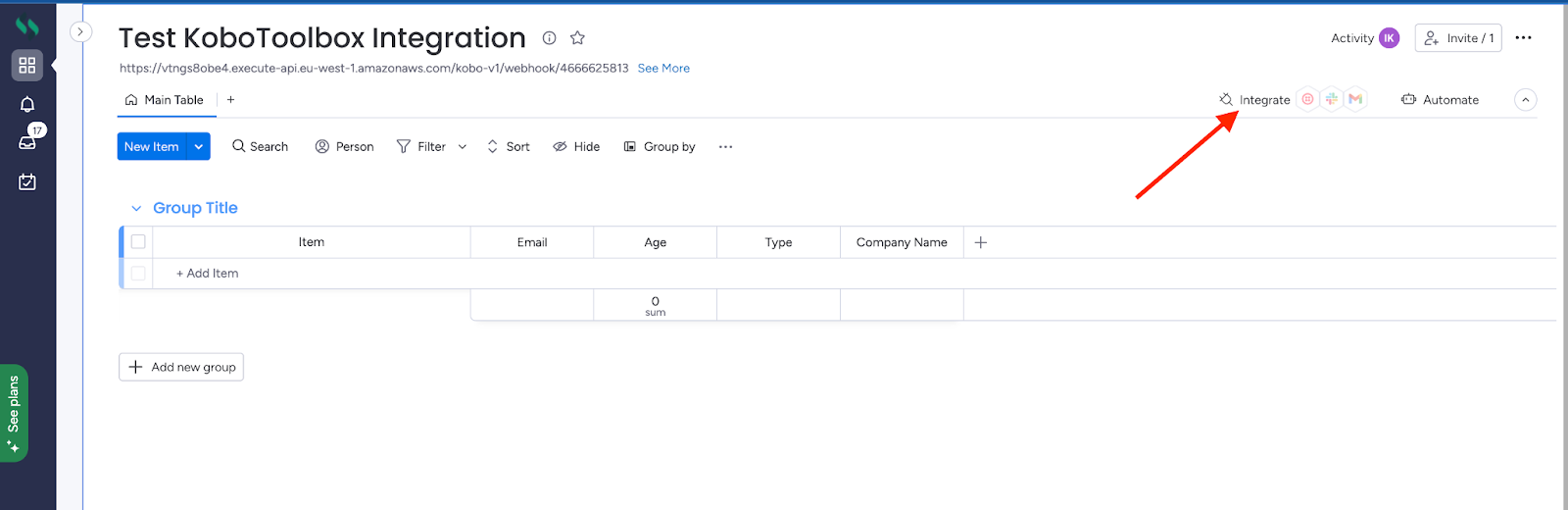1568x510 pixels.
Task: Show board info icon next to title
Action: pos(550,38)
